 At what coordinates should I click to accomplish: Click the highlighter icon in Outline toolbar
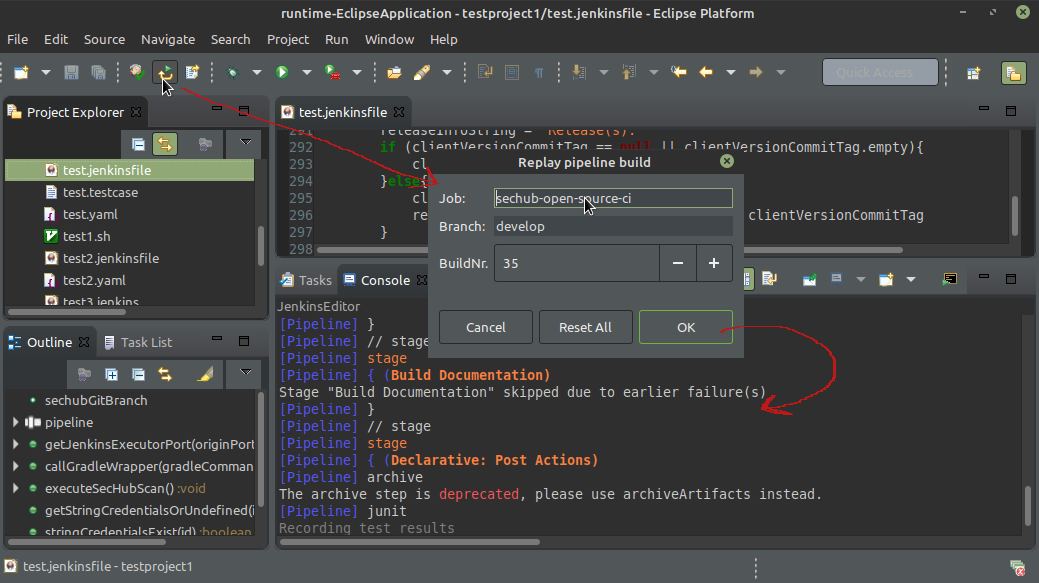pos(205,374)
